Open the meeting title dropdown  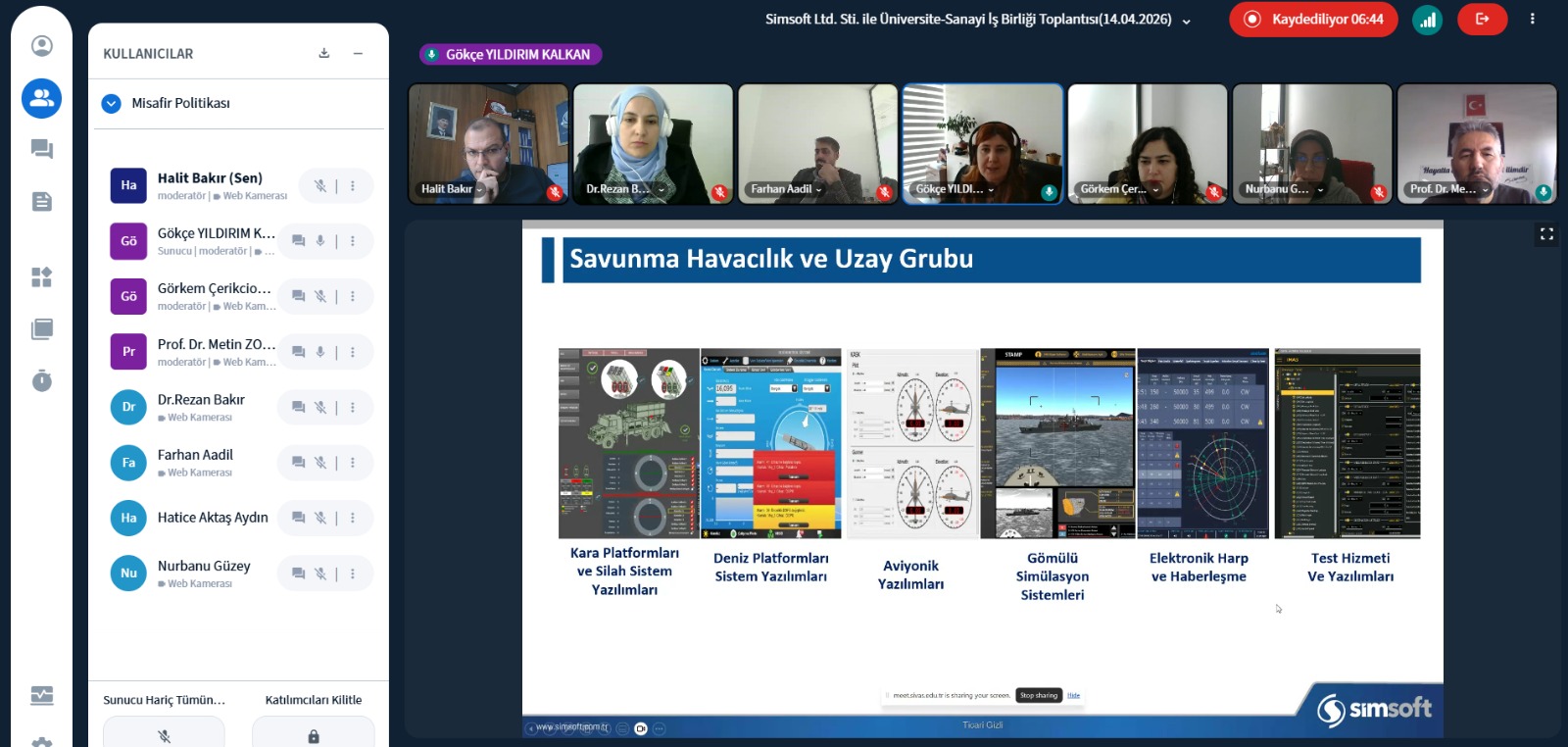(x=1187, y=22)
